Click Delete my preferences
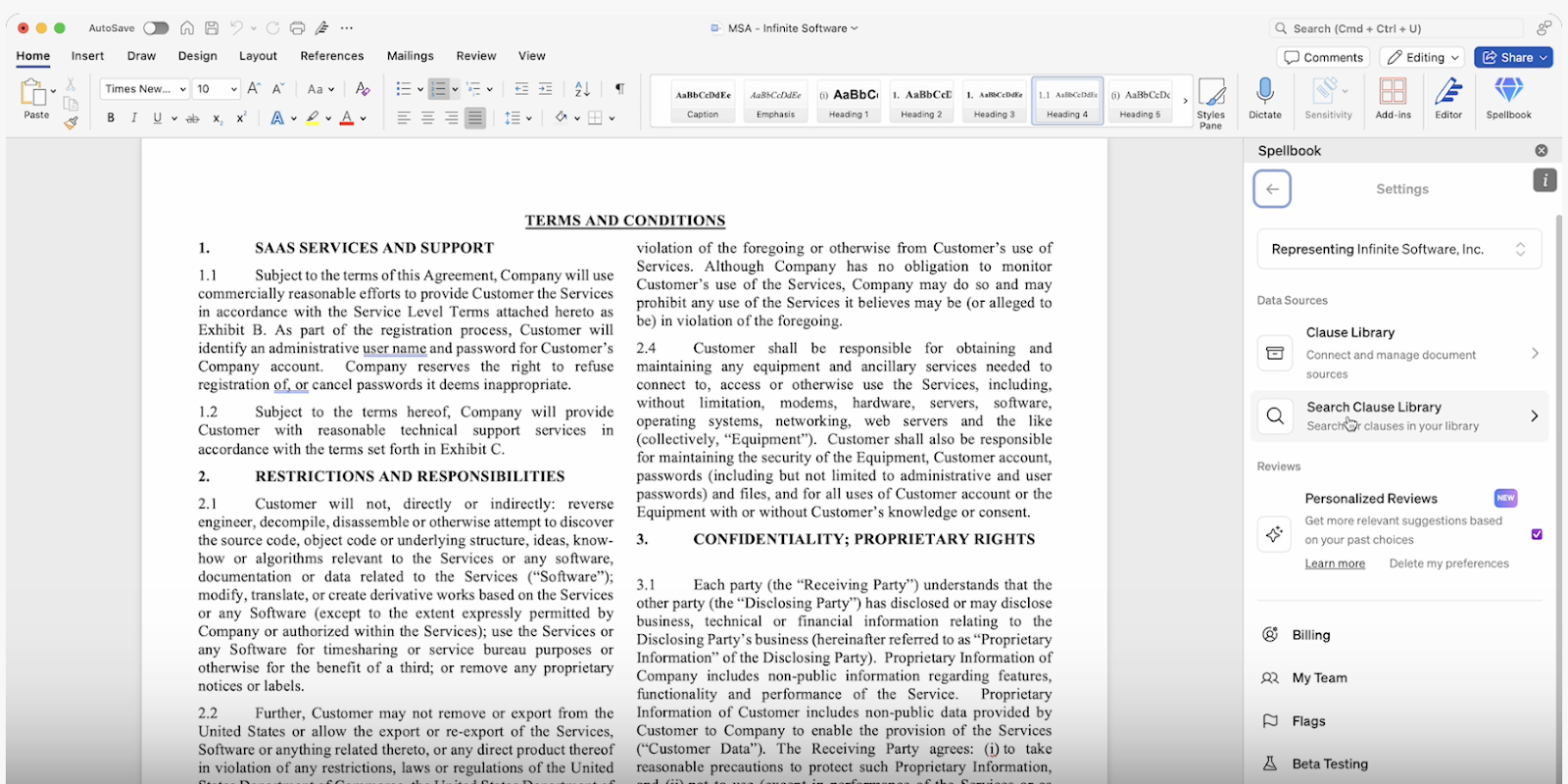Screen dimensions: 1568x784 tap(1448, 563)
